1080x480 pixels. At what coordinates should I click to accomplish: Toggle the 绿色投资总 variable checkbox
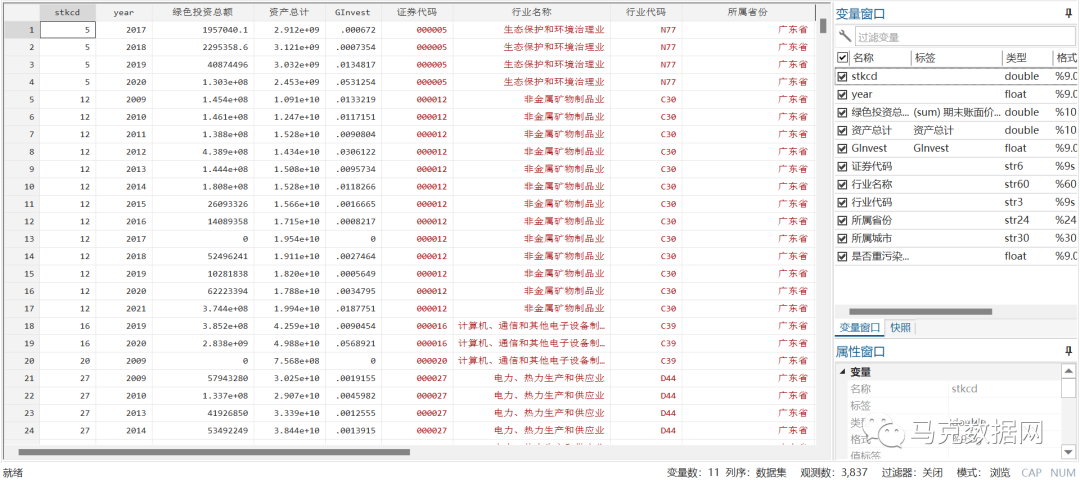pos(842,112)
